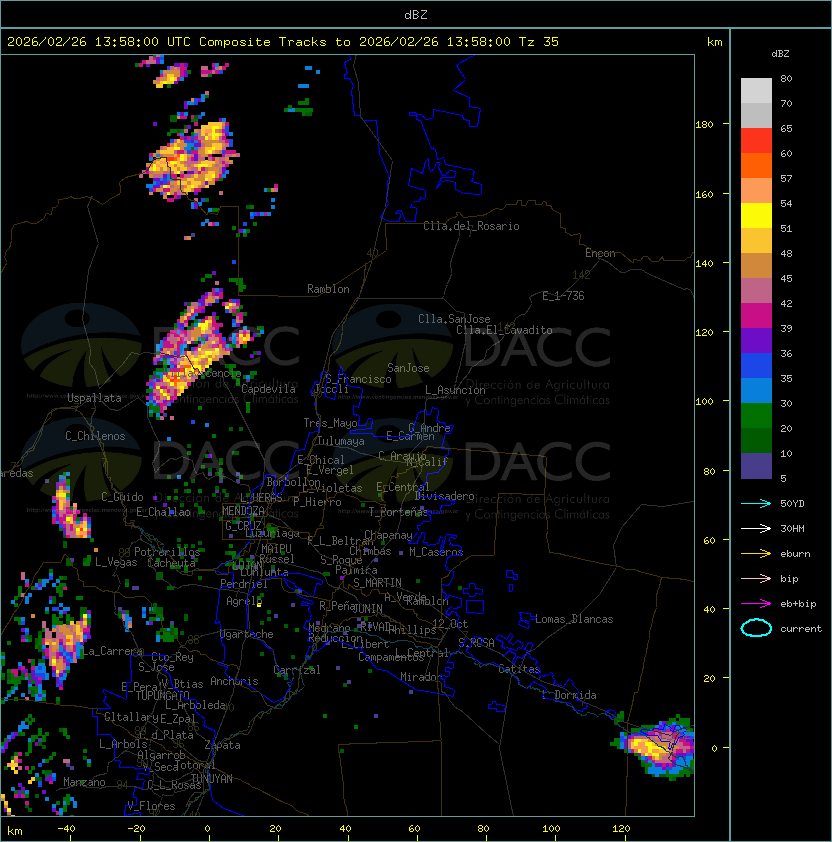Click the 'S_ROSA' map label
The image size is (832, 842).
tap(476, 643)
